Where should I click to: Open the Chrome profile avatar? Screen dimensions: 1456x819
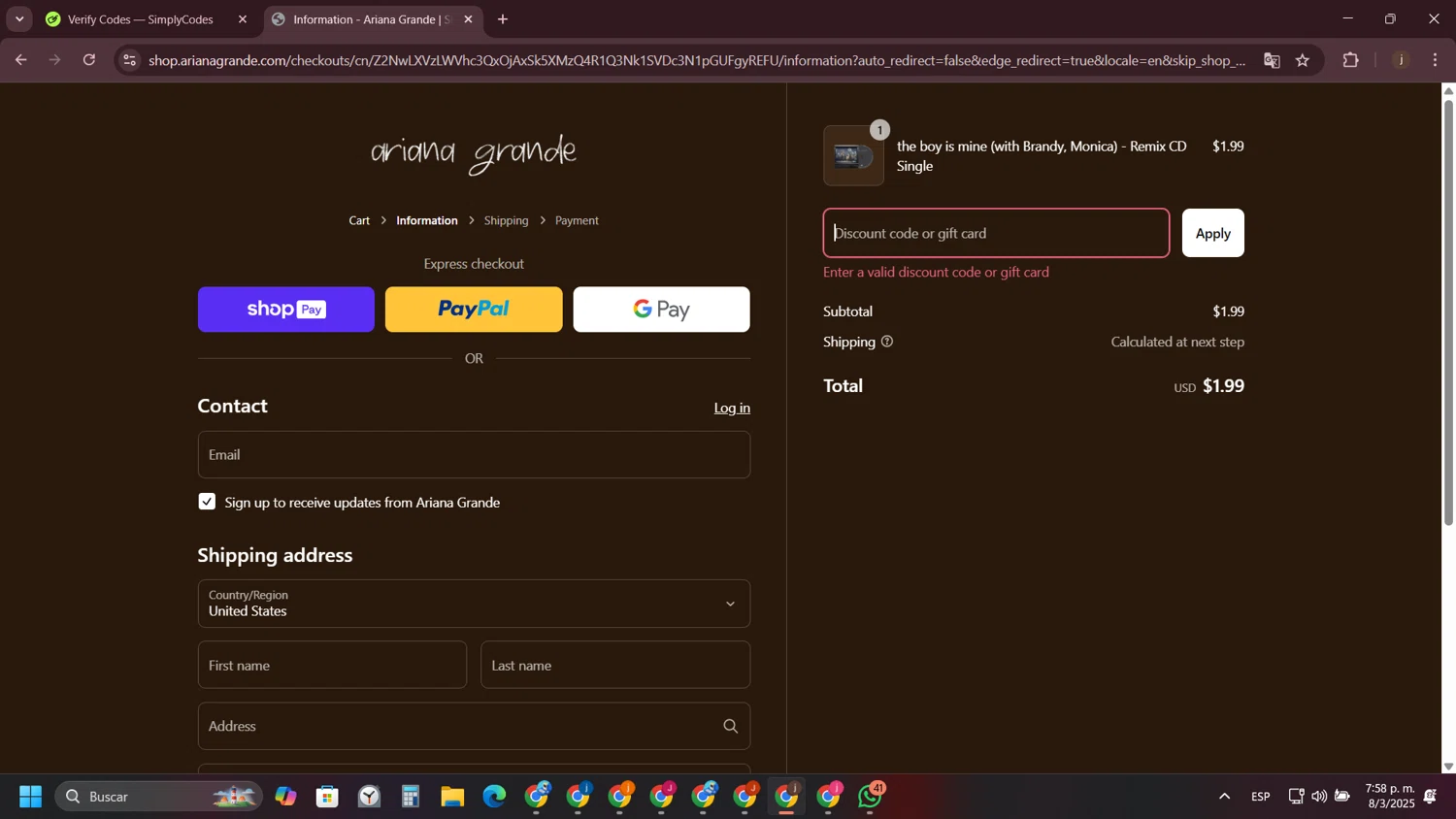click(1401, 60)
